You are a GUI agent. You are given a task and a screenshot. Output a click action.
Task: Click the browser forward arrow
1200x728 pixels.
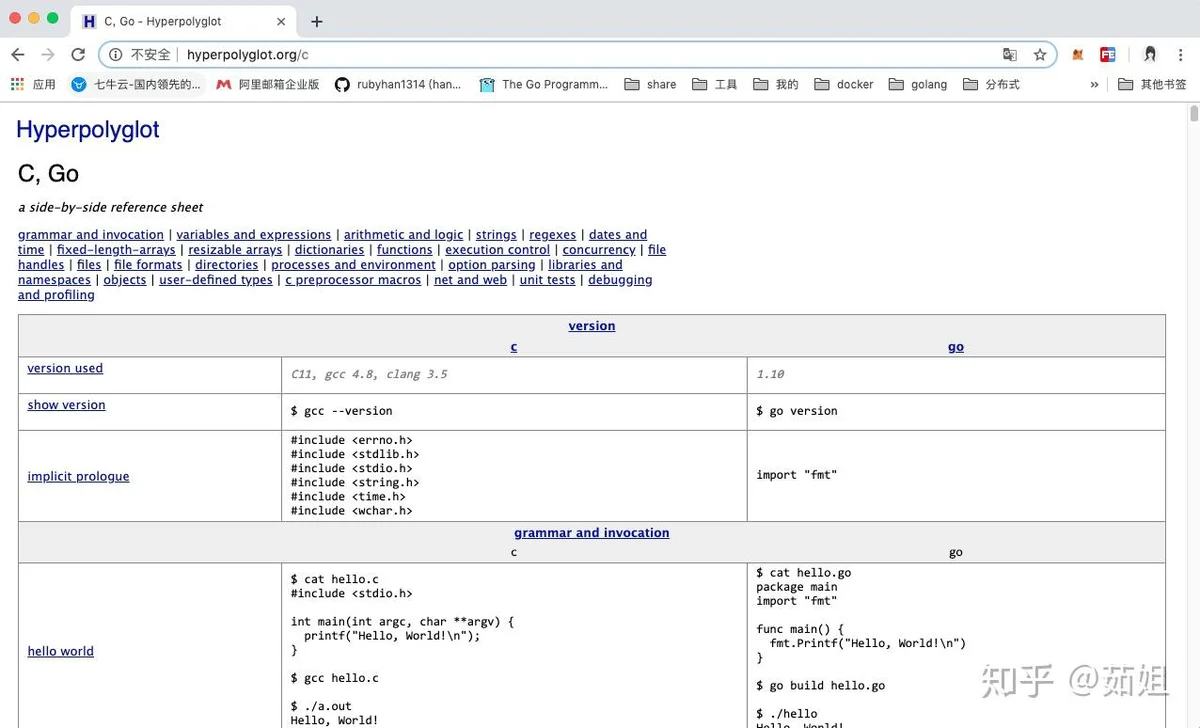(48, 55)
